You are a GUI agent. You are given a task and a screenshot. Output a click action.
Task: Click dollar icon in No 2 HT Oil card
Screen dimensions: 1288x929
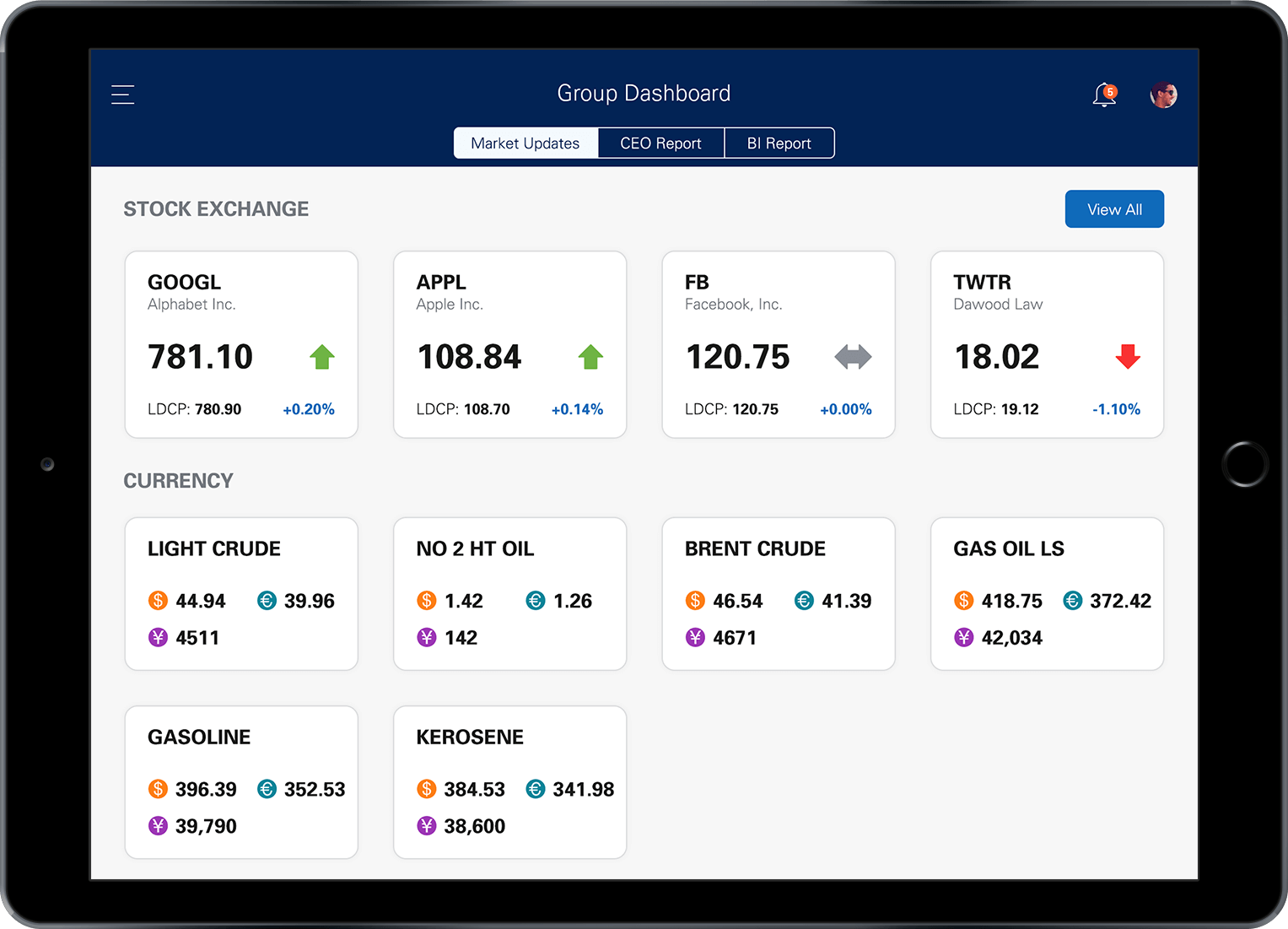[x=427, y=601]
